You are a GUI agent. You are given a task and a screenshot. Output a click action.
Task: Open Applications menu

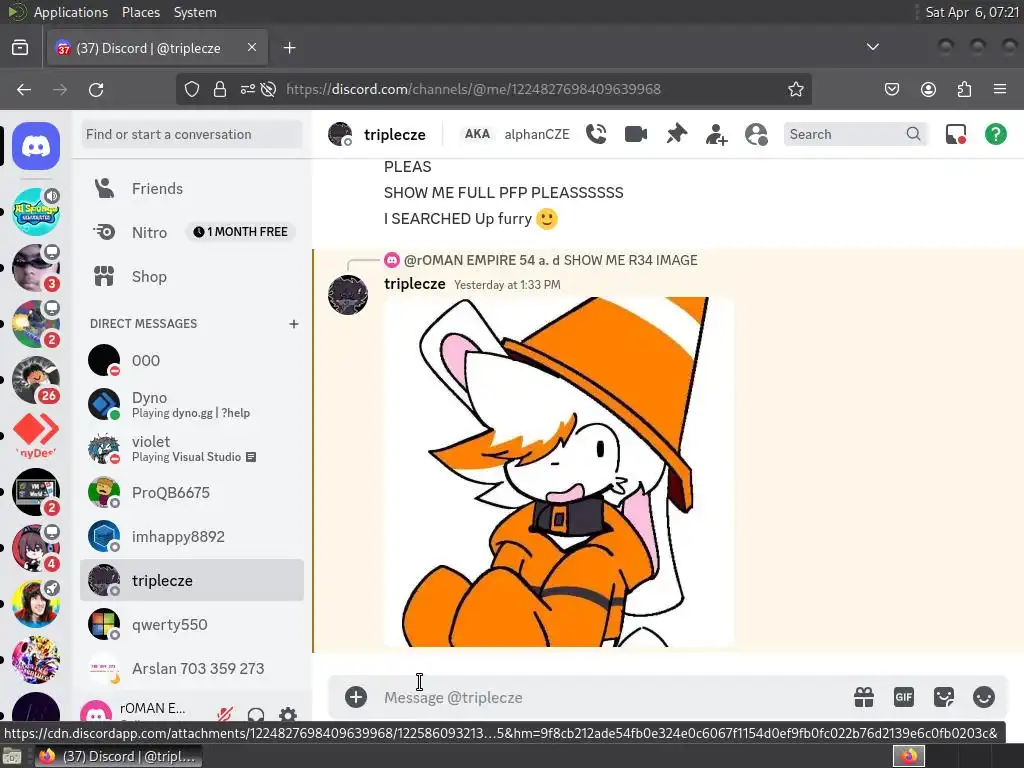click(71, 12)
